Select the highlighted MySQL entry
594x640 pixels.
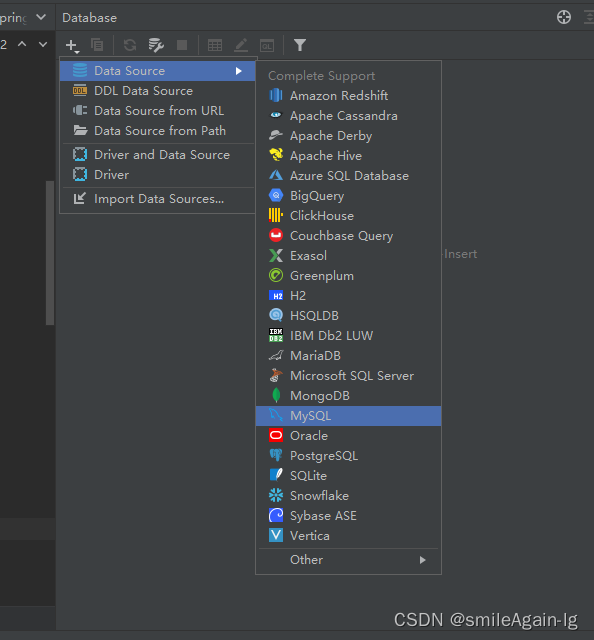(348, 416)
